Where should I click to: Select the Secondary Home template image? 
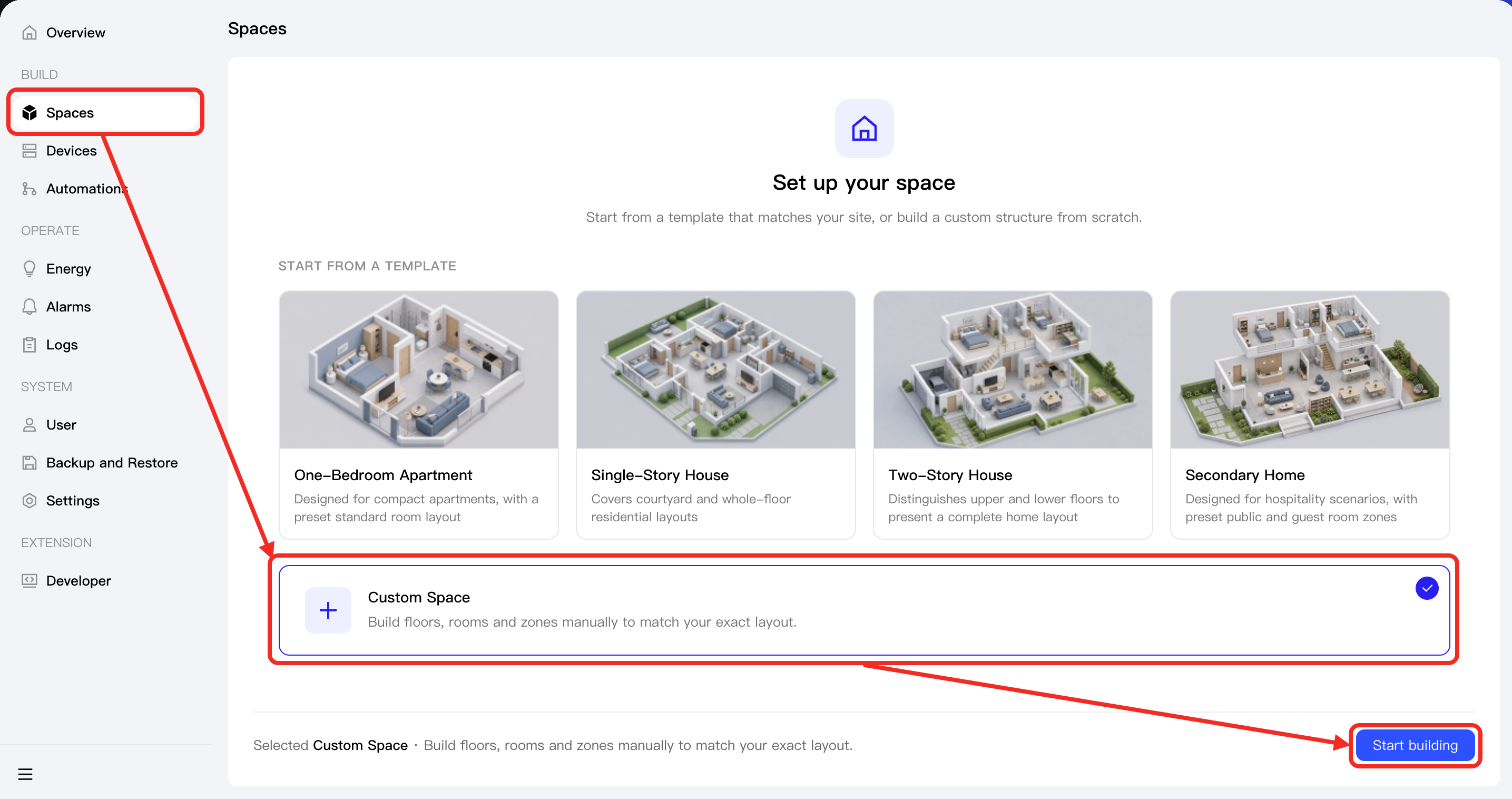point(1310,370)
